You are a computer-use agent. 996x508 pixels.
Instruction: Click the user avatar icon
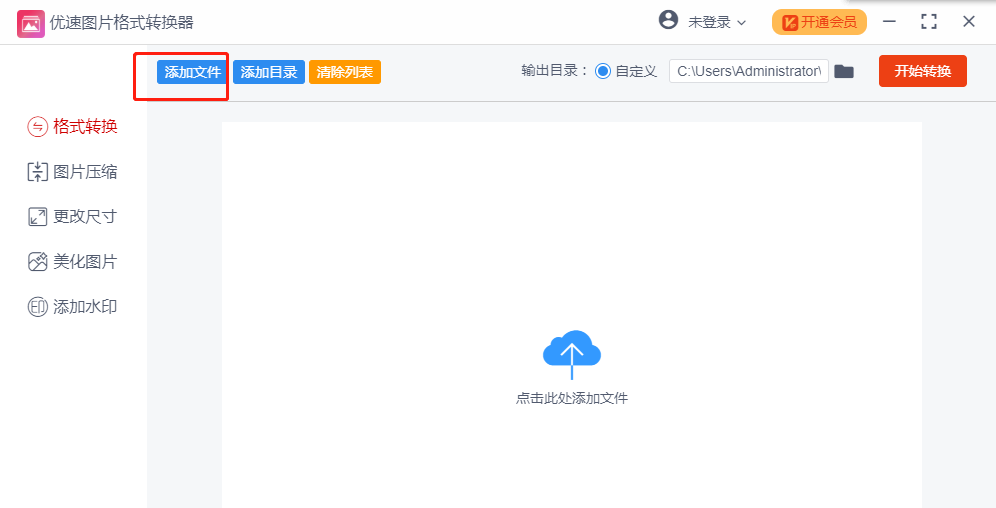(668, 20)
